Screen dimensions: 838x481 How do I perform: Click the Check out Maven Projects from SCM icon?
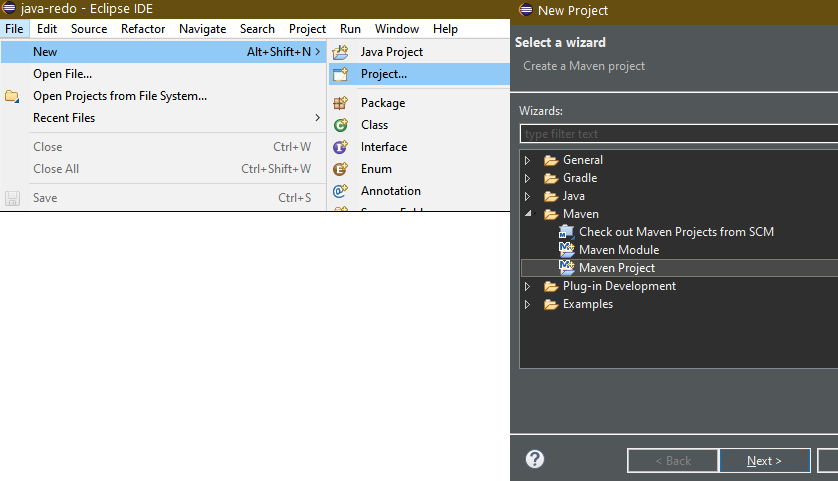click(x=567, y=232)
